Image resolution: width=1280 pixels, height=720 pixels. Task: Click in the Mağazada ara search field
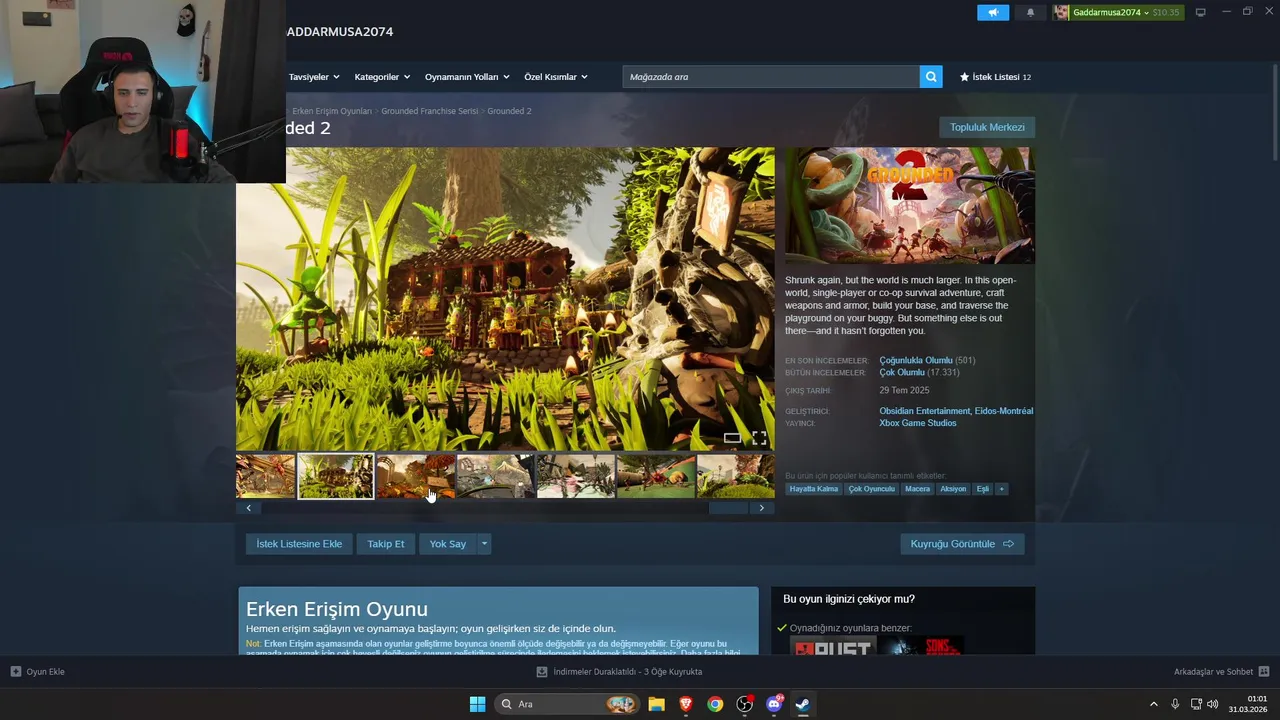[x=771, y=77]
